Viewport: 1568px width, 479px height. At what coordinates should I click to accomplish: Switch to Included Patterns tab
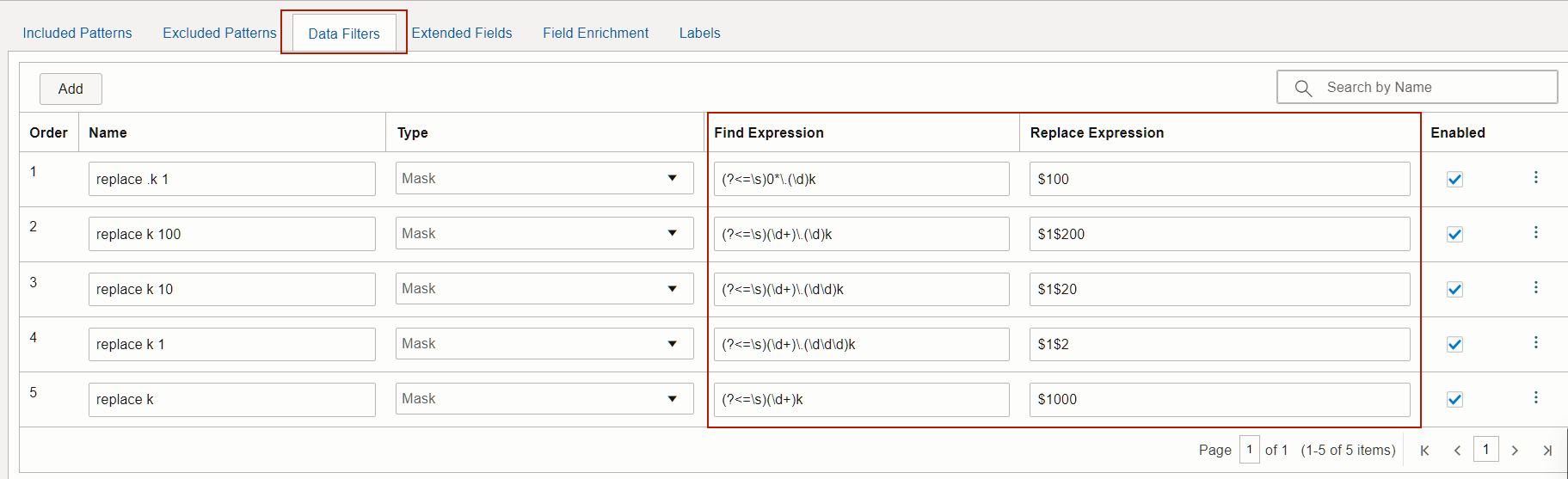coord(77,33)
